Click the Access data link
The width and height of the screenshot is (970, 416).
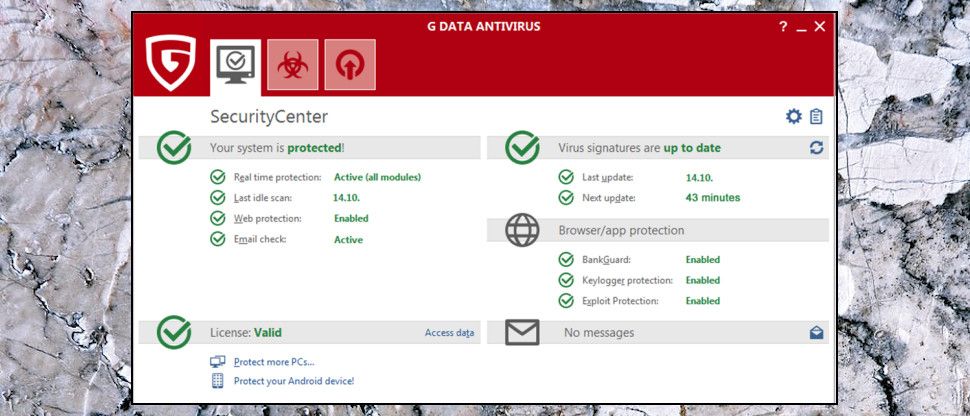449,333
